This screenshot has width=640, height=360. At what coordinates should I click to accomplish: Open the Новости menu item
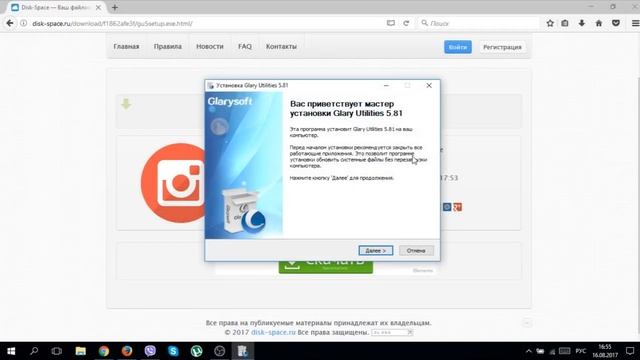(210, 47)
